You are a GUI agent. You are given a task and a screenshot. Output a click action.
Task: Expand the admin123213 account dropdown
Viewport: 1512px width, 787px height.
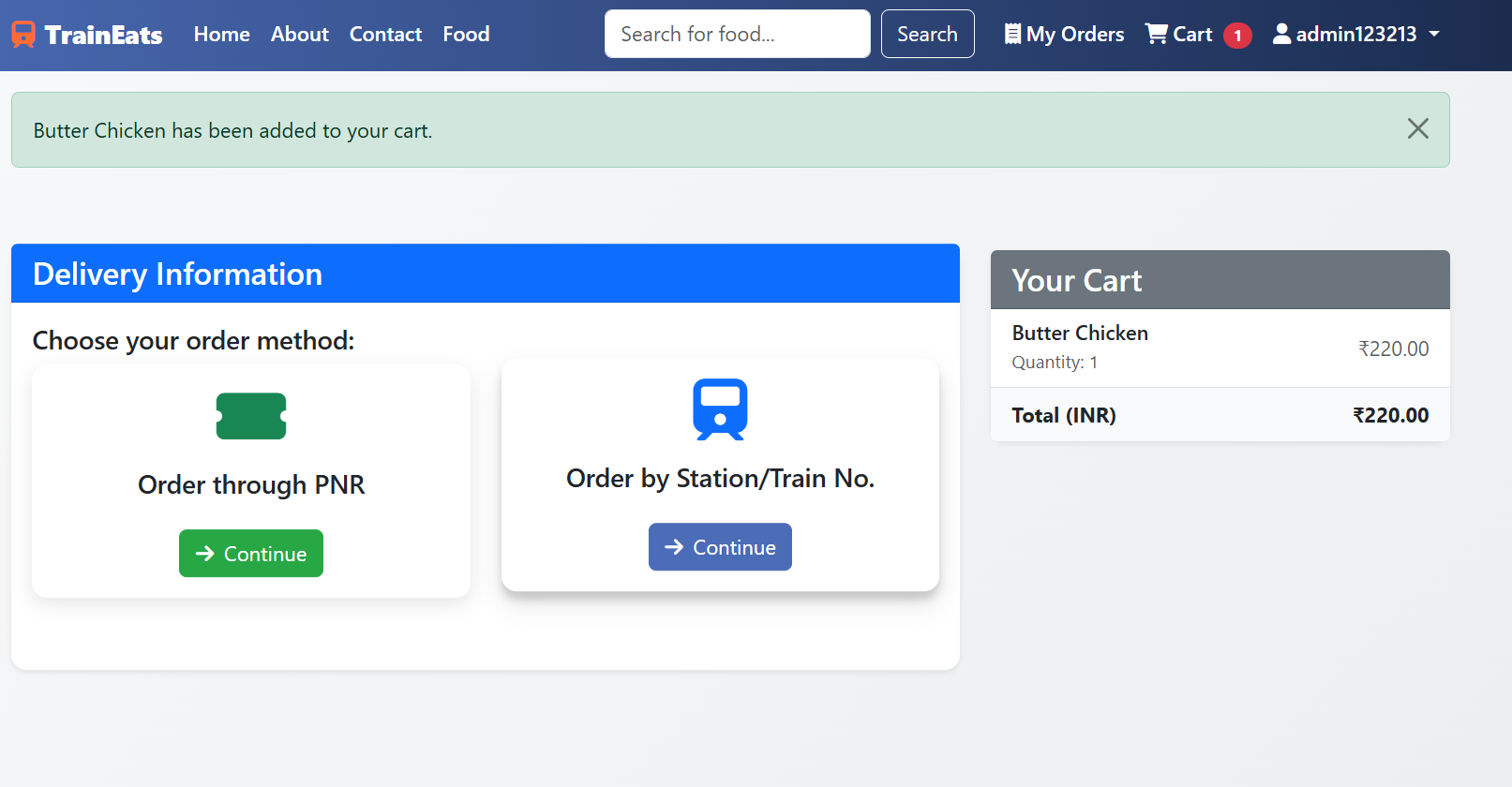pos(1356,35)
